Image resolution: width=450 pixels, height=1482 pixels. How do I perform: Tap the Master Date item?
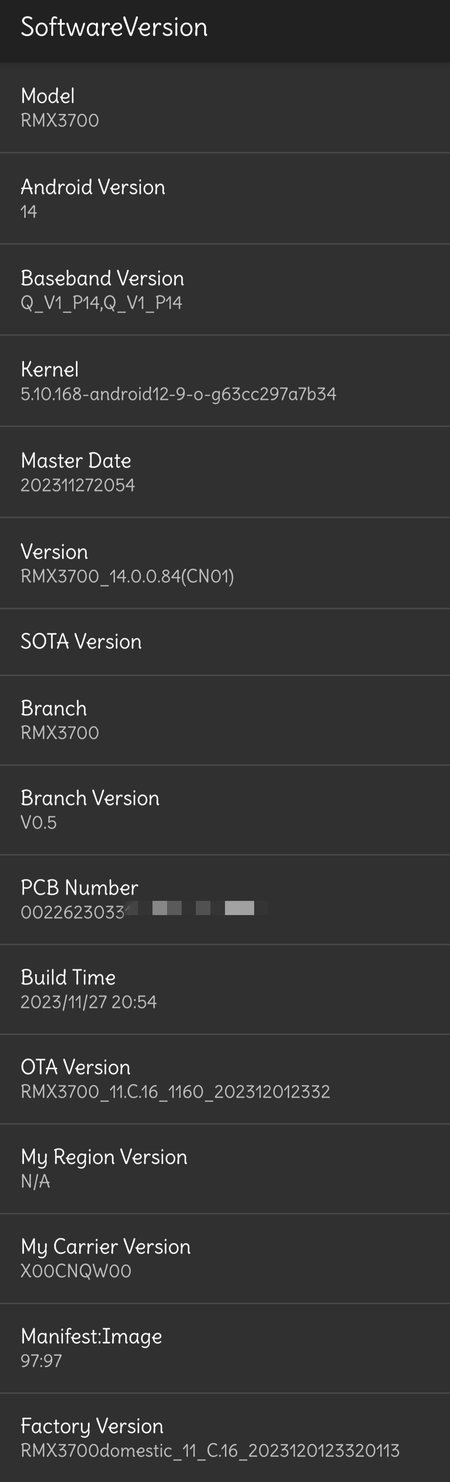[x=225, y=472]
